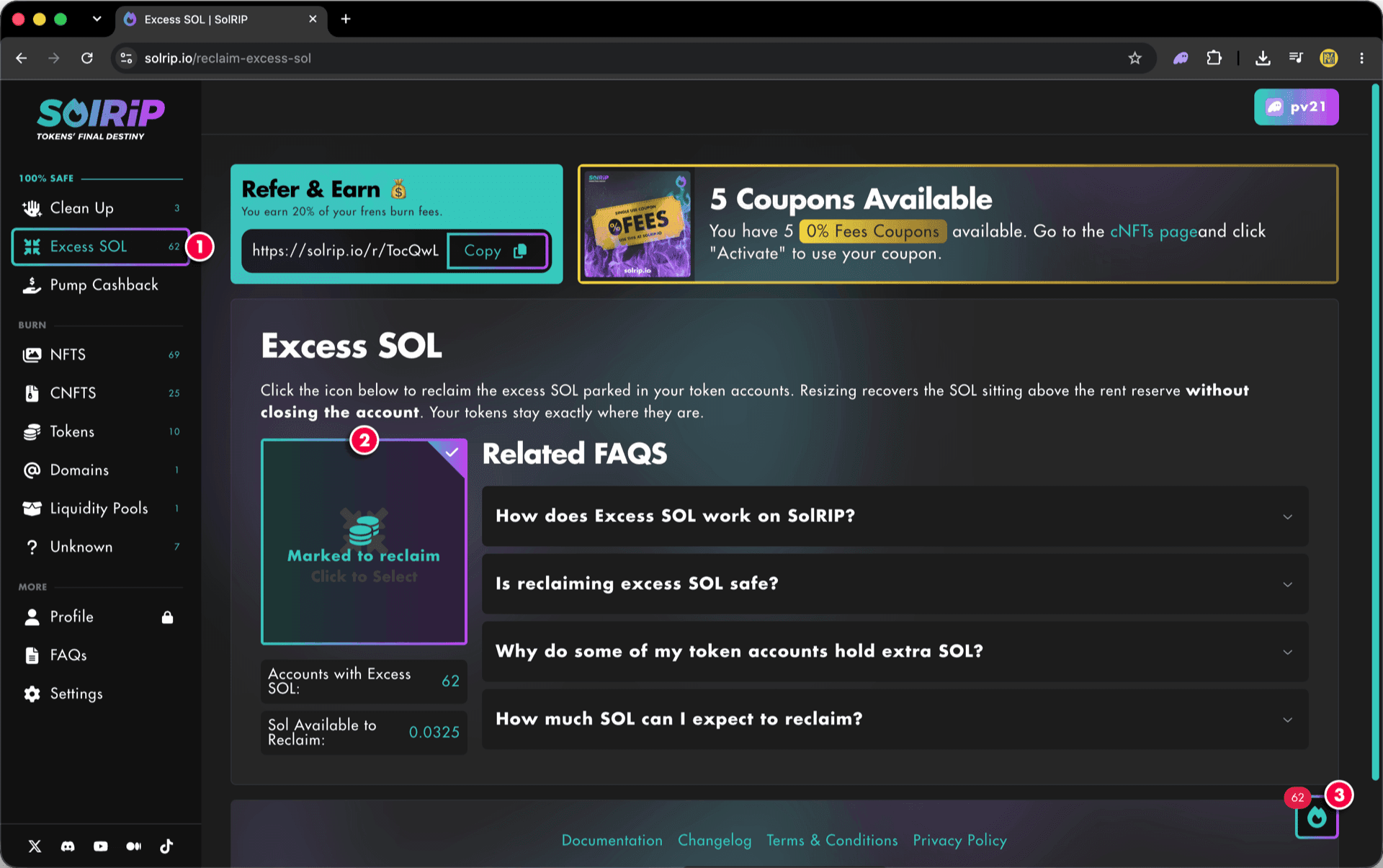Viewport: 1383px width, 868px height.
Task: Click the "0.0325" SOL available value
Action: (x=434, y=733)
